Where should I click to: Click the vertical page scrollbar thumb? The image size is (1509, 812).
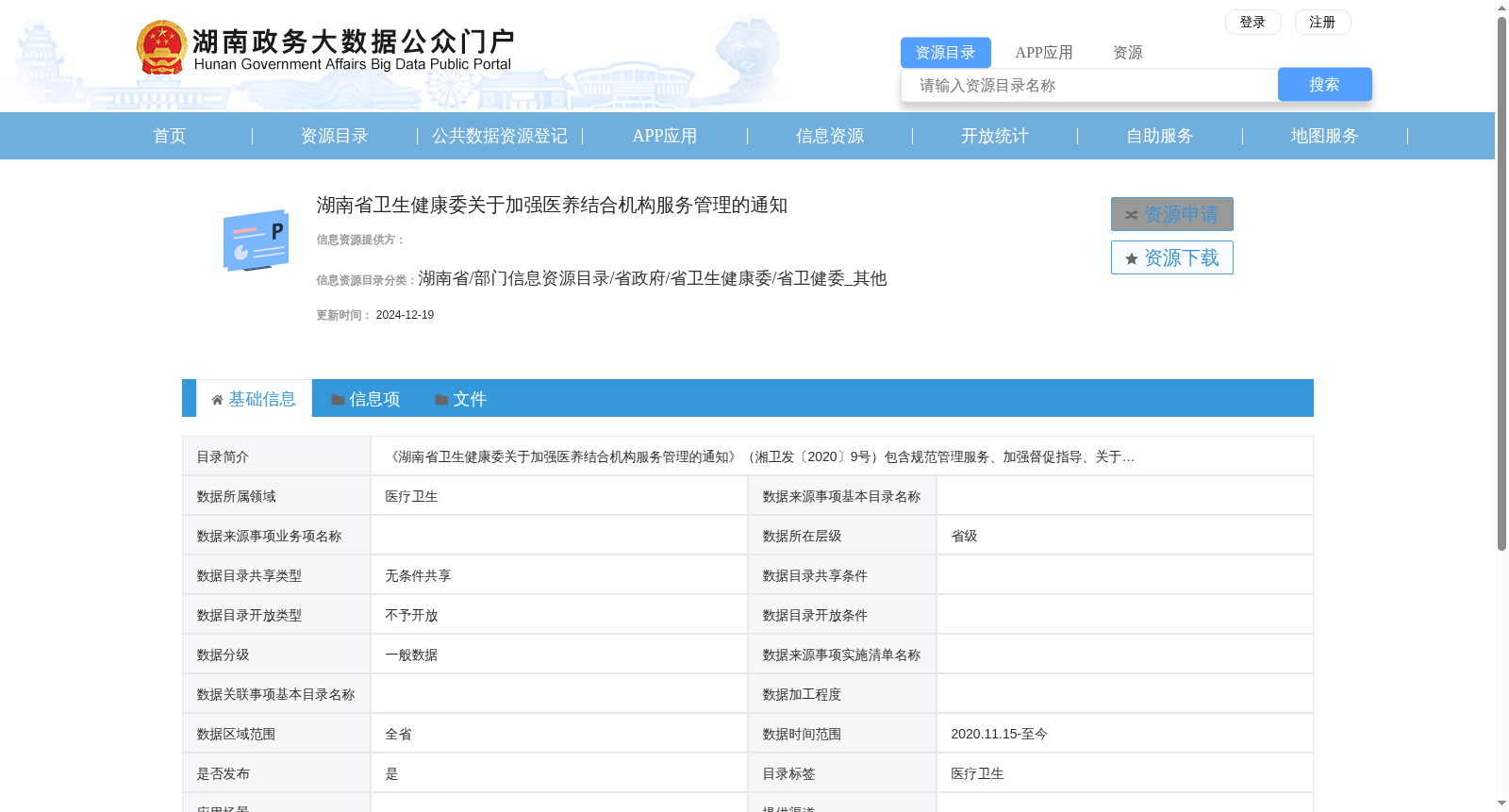(x=1501, y=283)
